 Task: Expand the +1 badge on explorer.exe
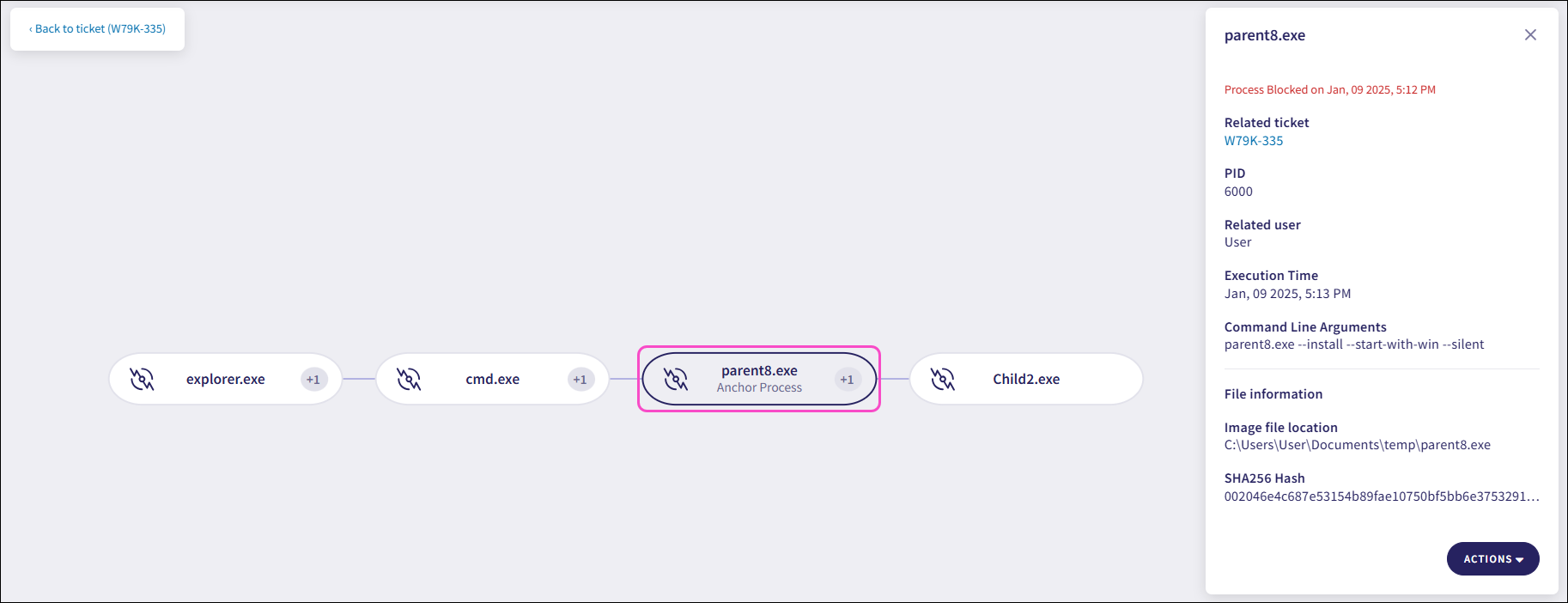313,380
